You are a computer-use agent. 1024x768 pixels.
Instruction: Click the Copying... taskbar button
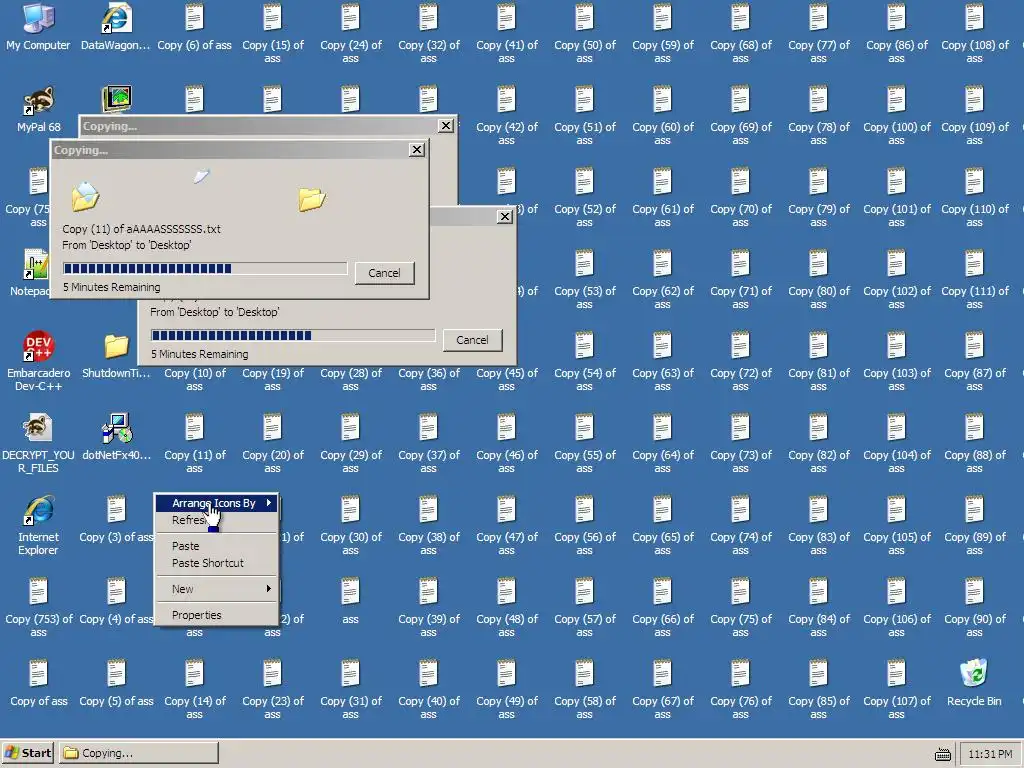click(x=139, y=753)
